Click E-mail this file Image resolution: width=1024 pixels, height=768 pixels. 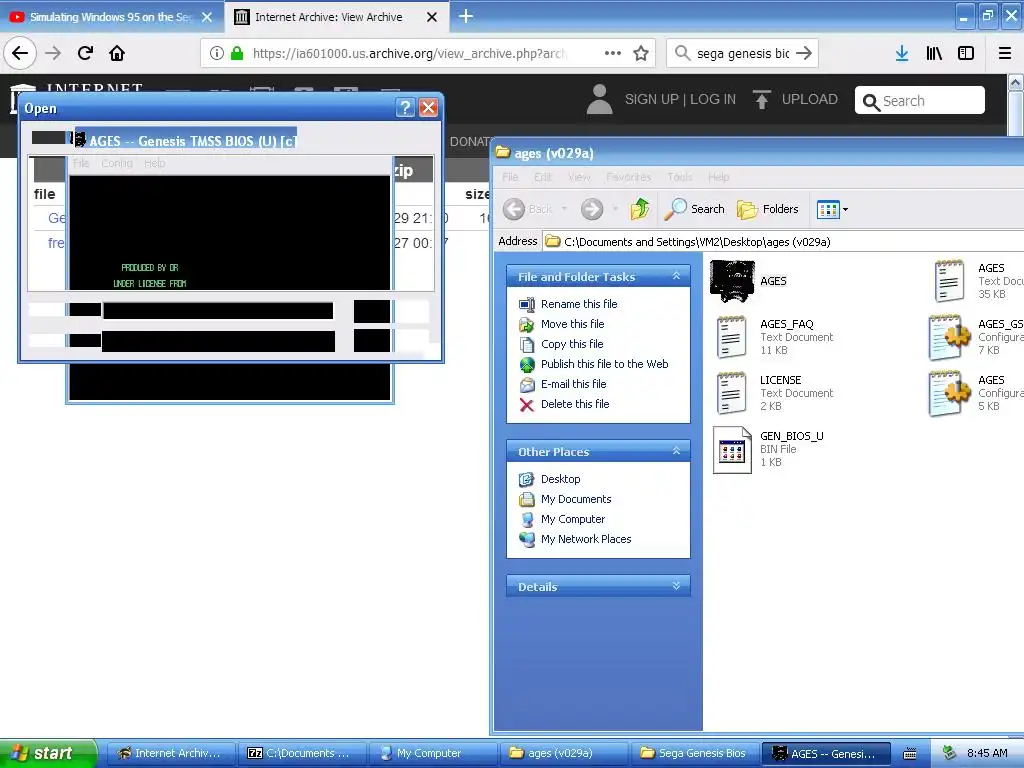pyautogui.click(x=573, y=384)
